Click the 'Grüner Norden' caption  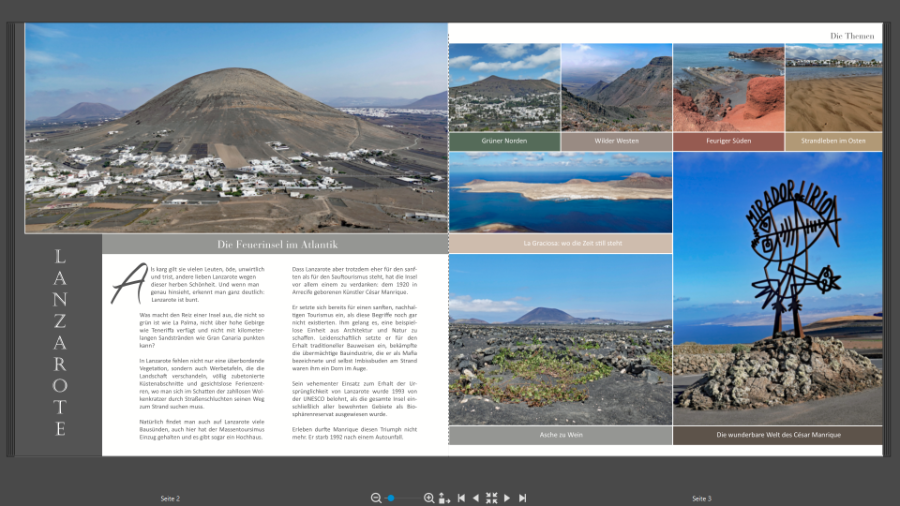pyautogui.click(x=505, y=141)
